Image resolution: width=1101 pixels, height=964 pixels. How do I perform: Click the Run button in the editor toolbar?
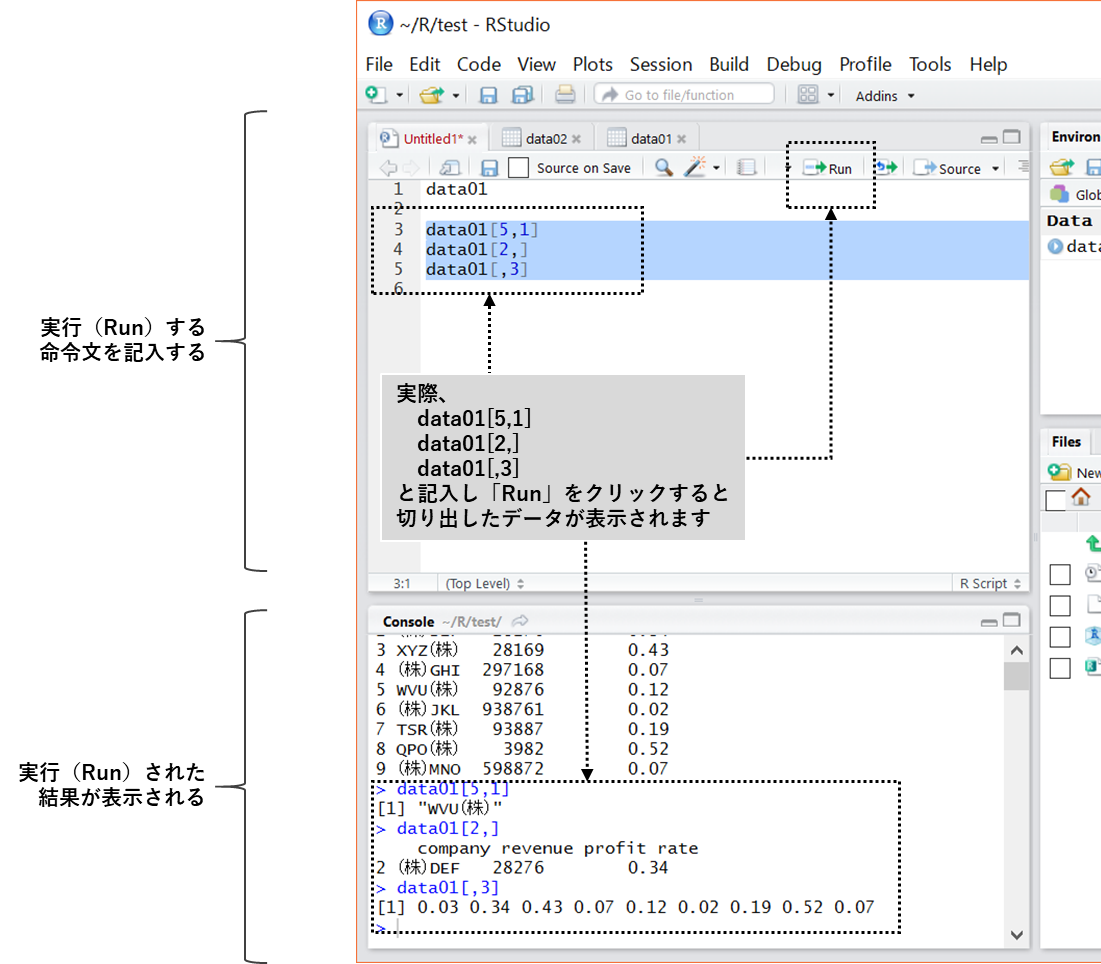829,169
